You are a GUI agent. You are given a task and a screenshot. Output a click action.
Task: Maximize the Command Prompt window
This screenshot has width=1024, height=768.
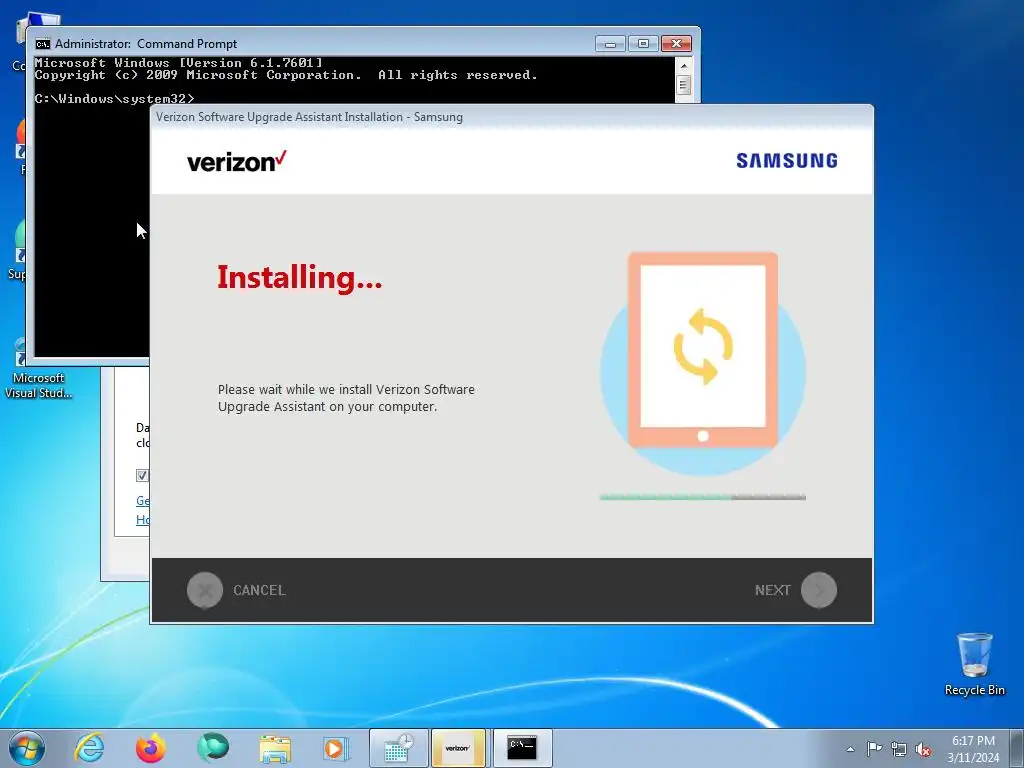pyautogui.click(x=643, y=44)
